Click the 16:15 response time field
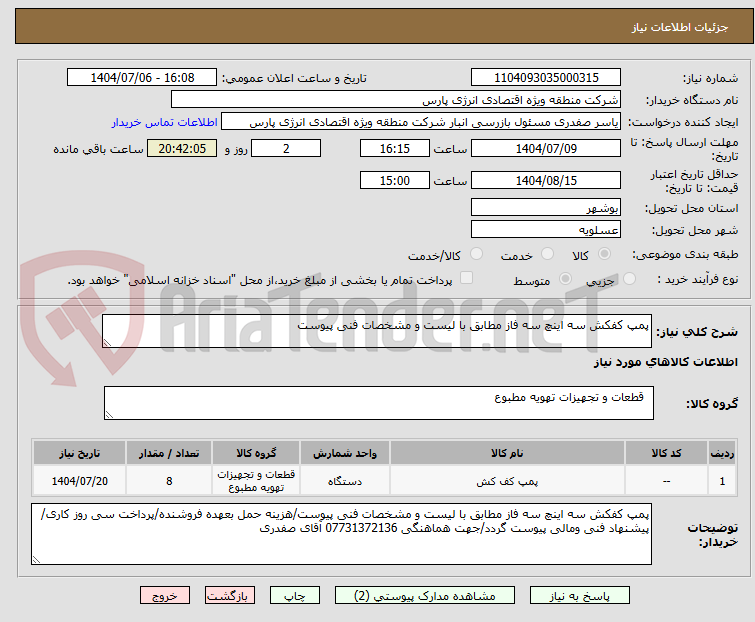The width and height of the screenshot is (755, 622). pos(395,148)
